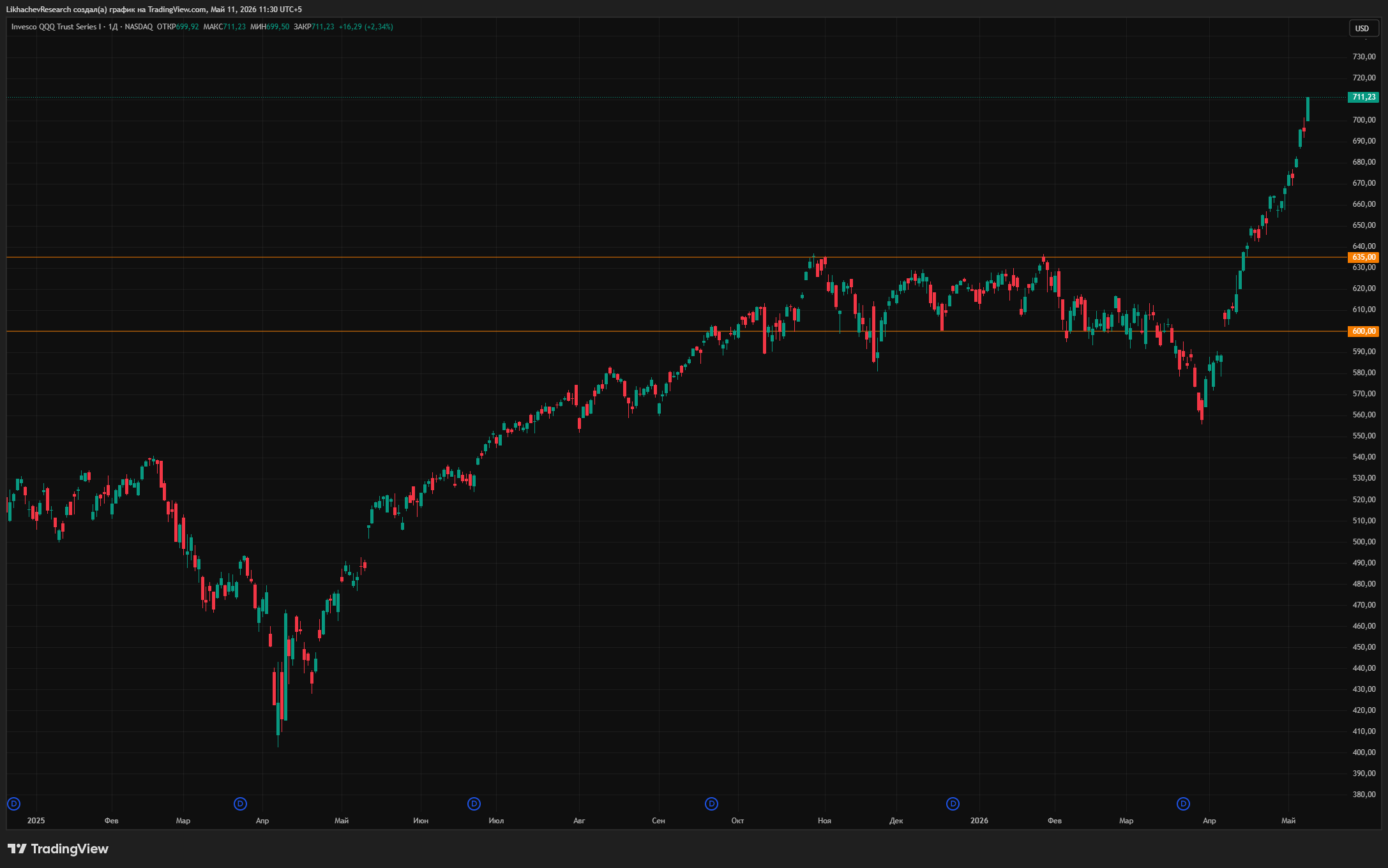Click the 700,00 price scale label
This screenshot has width=1388, height=868.
pyautogui.click(x=1364, y=120)
